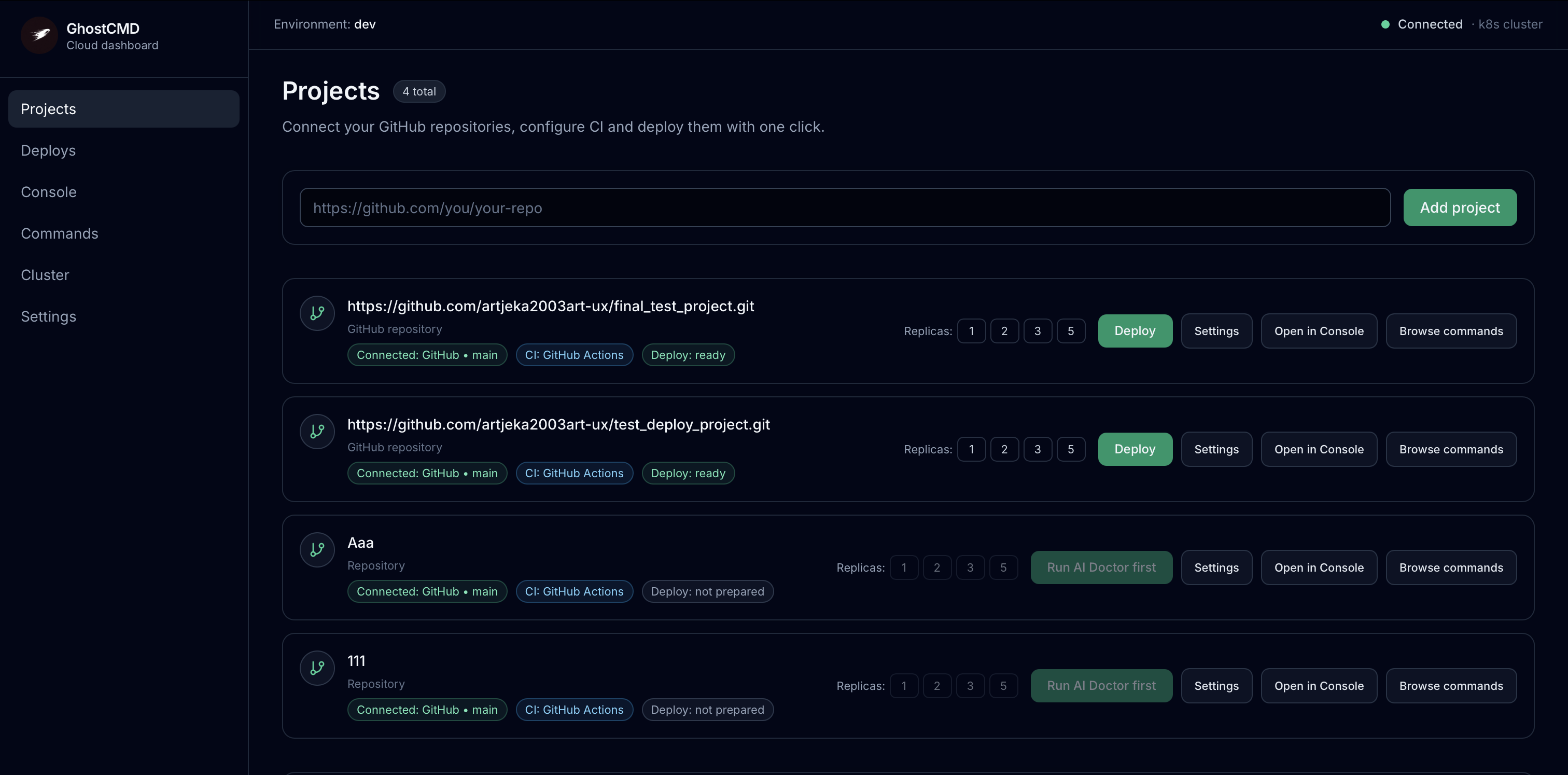
Task: Select 5 replicas for test_deploy_project
Action: point(1071,449)
